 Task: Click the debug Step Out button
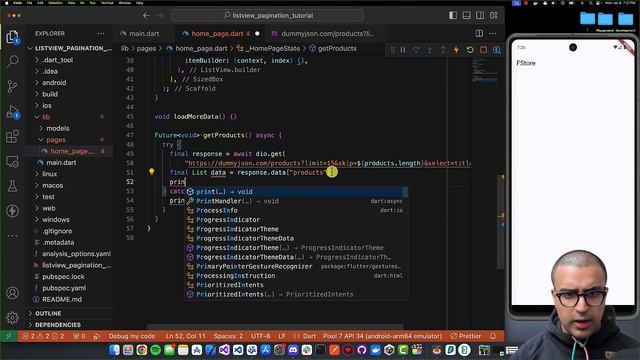tap(443, 50)
